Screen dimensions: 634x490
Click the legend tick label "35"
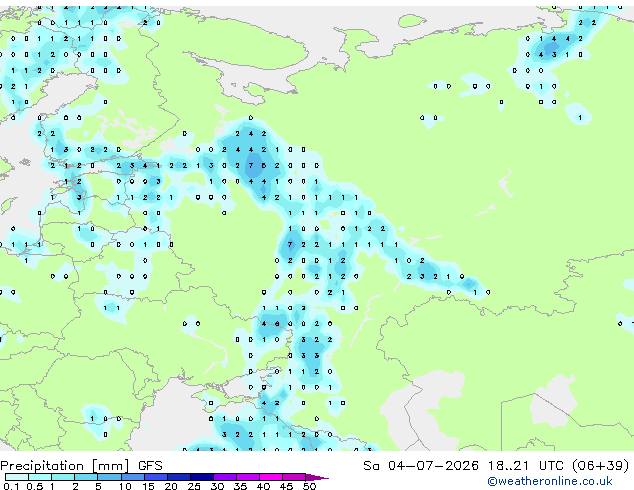pos(240,486)
